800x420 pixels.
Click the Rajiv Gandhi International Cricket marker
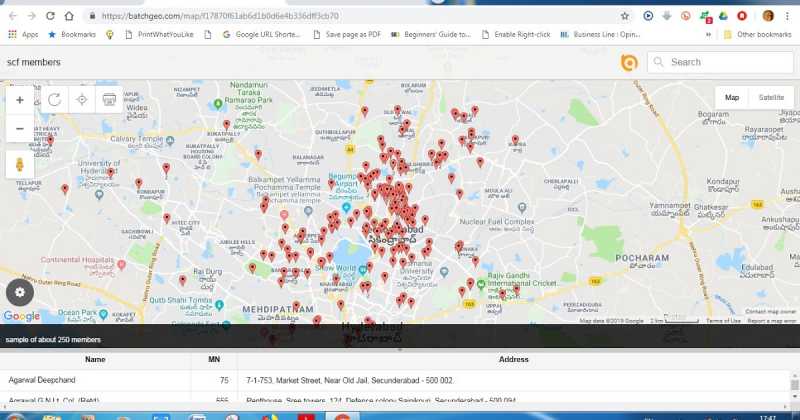pyautogui.click(x=481, y=285)
